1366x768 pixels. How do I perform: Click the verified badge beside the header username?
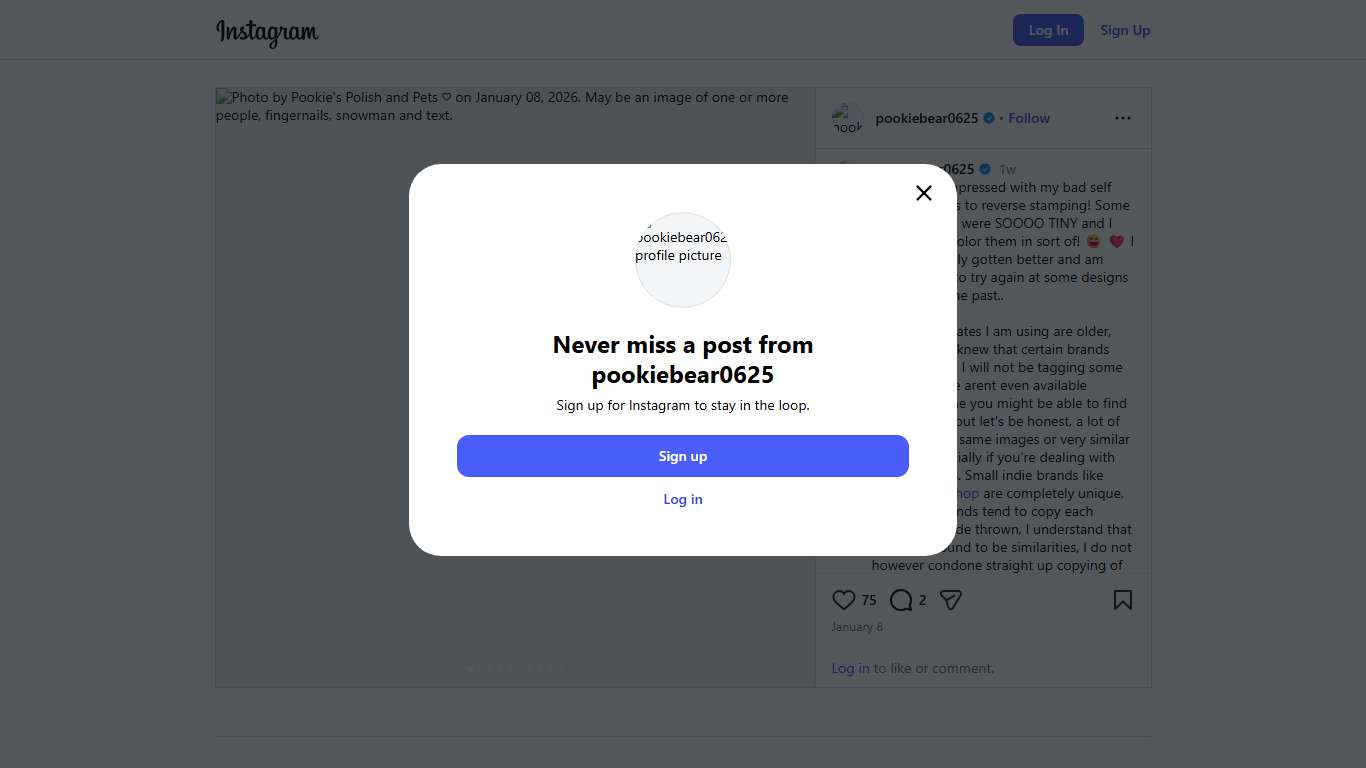pos(989,118)
